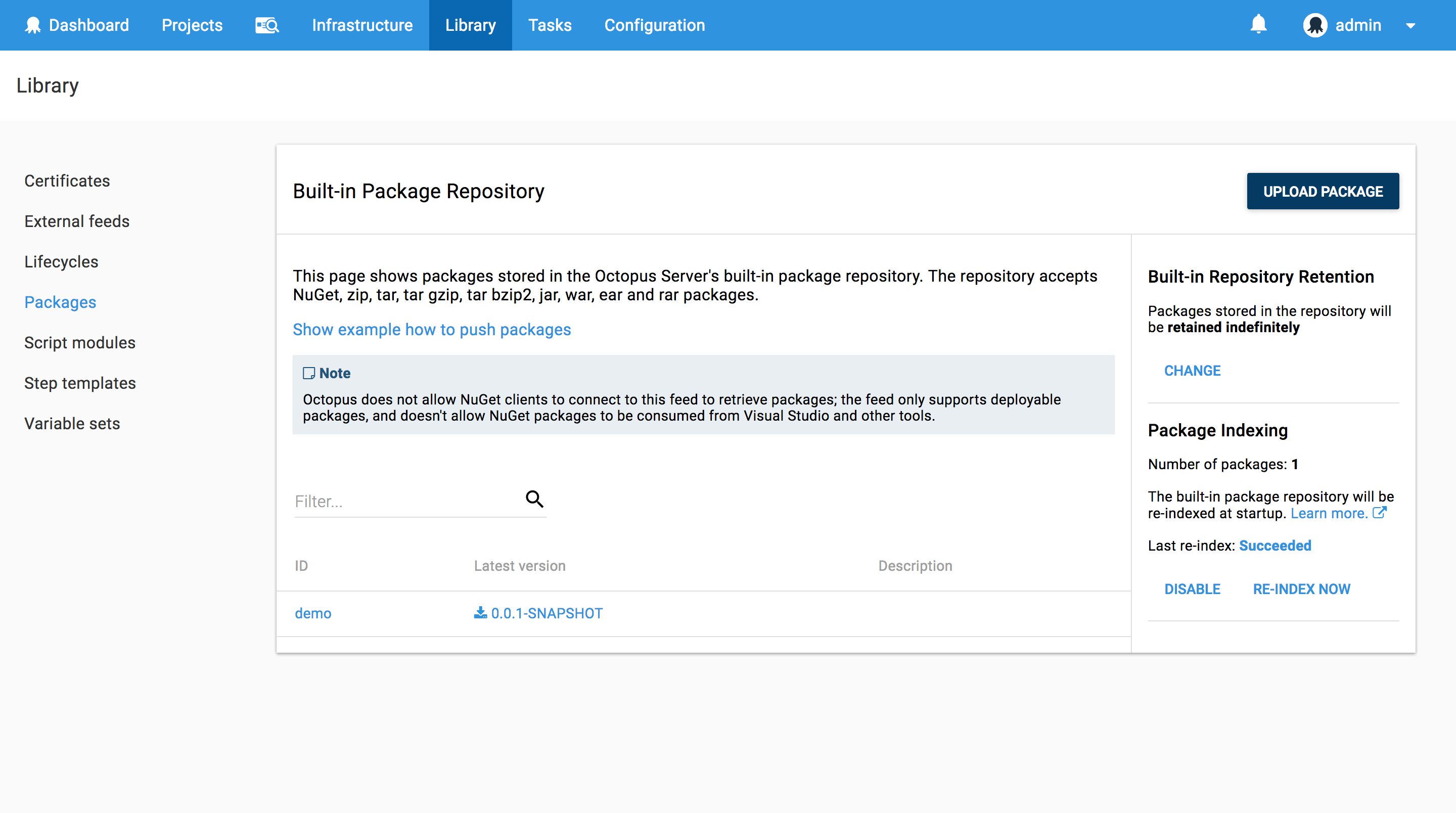Open the notifications bell

click(x=1258, y=24)
